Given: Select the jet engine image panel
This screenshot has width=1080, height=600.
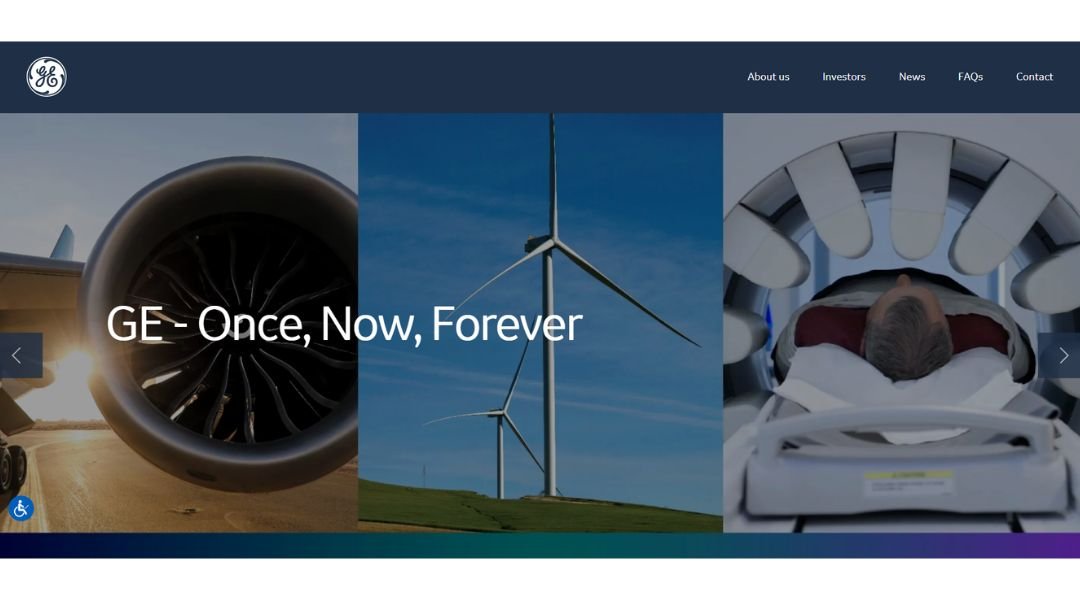Looking at the screenshot, I should (179, 322).
